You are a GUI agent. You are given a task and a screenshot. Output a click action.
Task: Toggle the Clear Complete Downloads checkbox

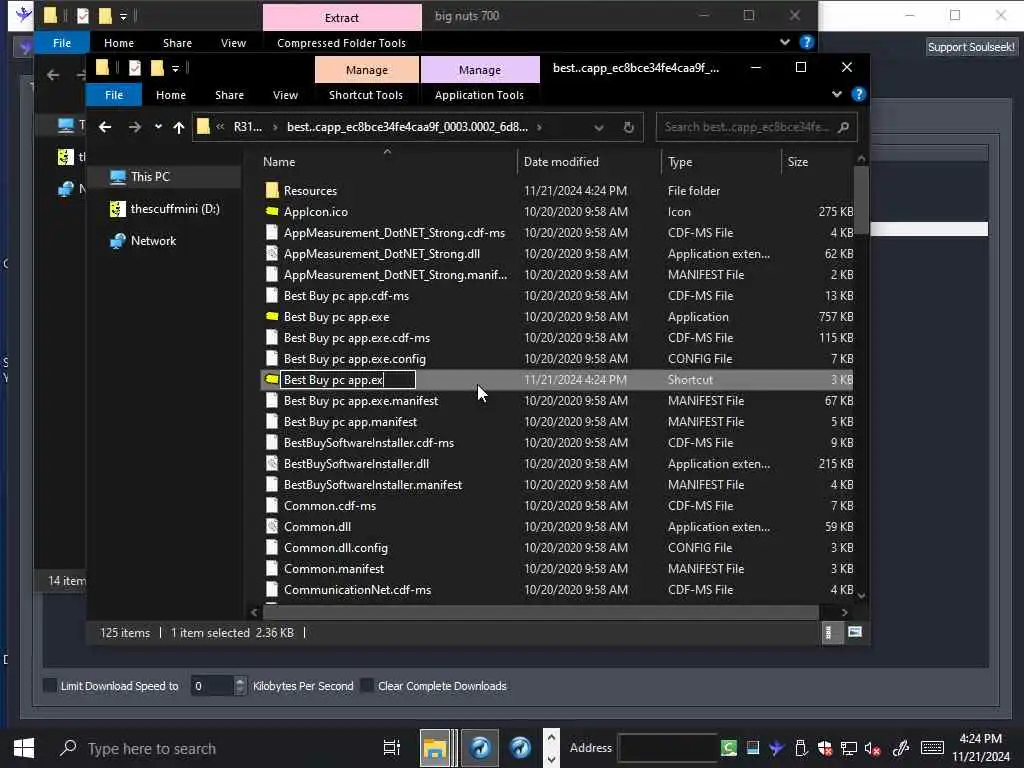367,685
